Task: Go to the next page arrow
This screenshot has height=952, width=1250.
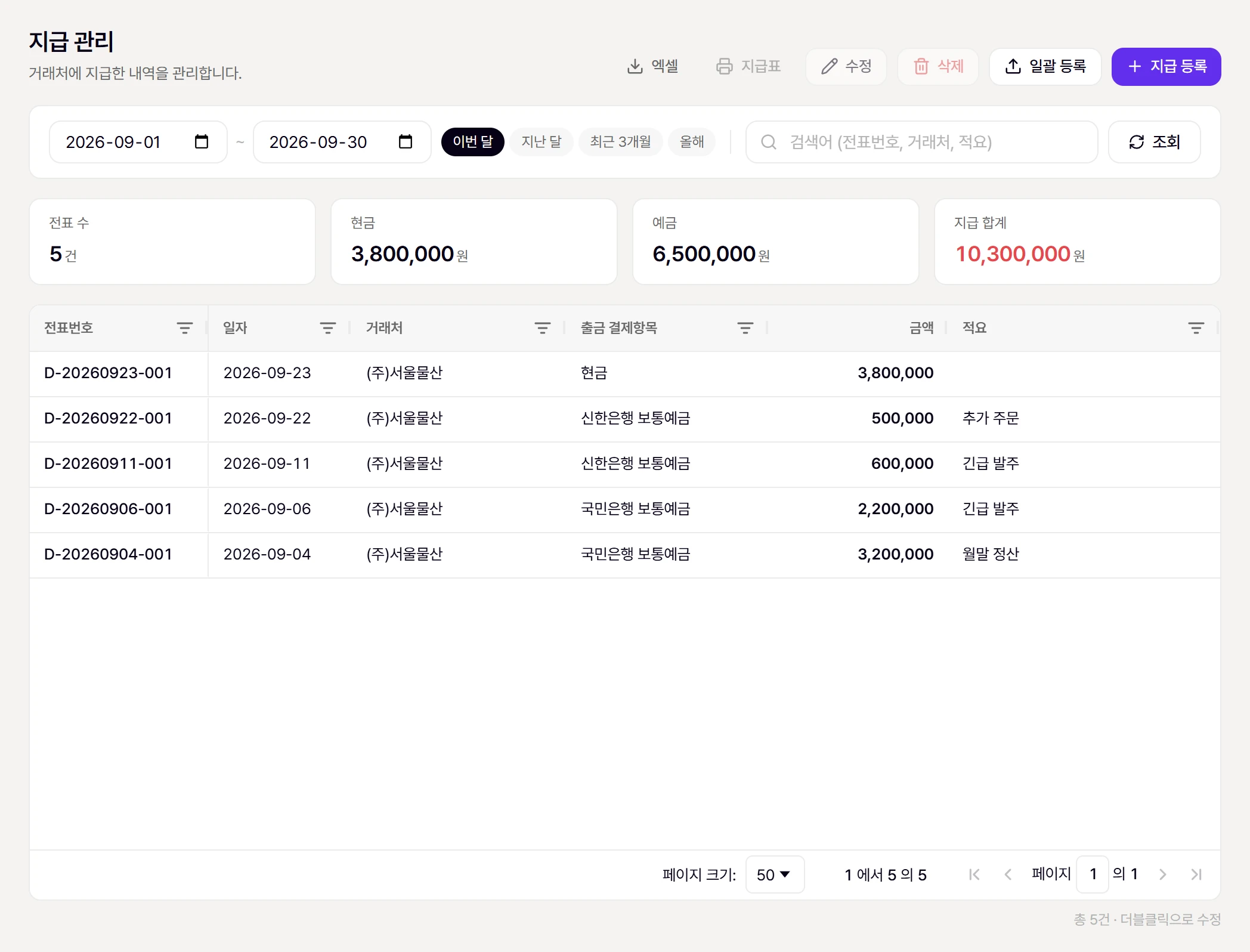Action: pyautogui.click(x=1163, y=874)
